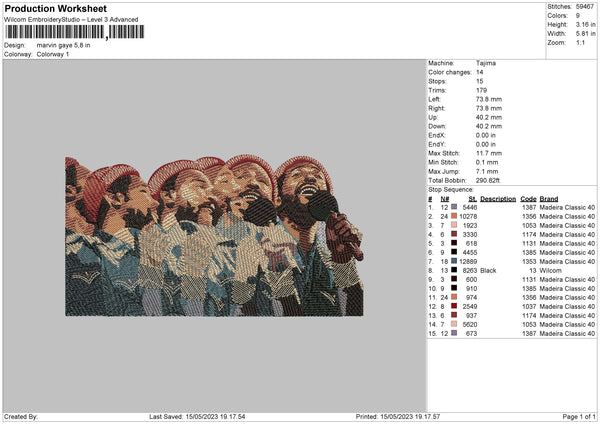Click the purple swatch in stop row 1

coord(454,207)
